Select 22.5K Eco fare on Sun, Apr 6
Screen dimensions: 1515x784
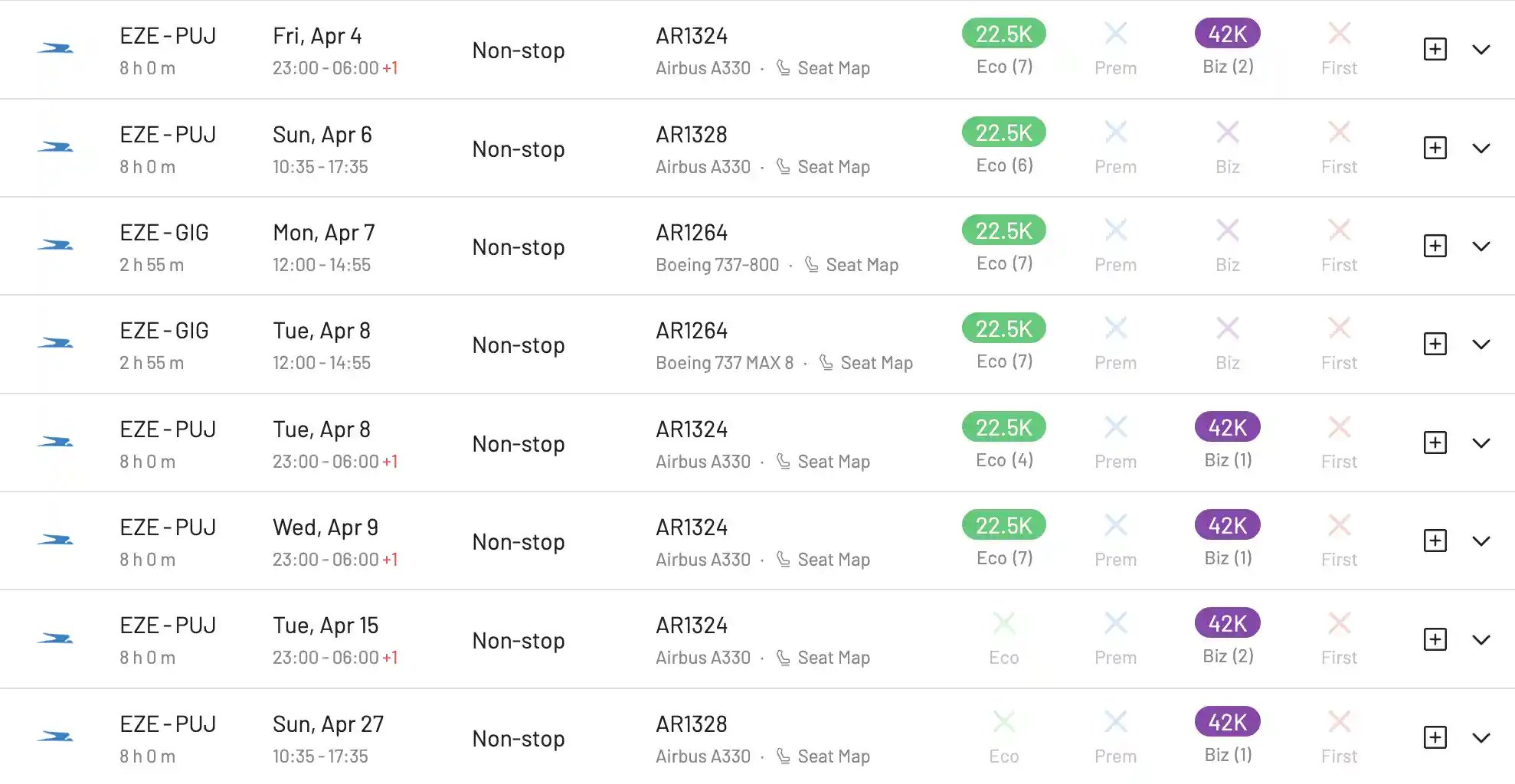click(x=1004, y=132)
